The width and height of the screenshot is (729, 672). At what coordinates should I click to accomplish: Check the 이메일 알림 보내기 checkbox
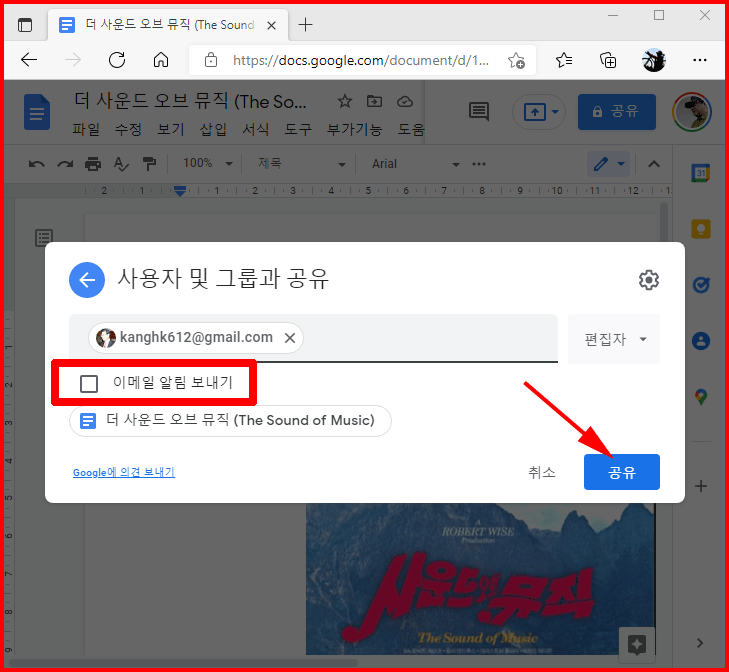[x=89, y=384]
